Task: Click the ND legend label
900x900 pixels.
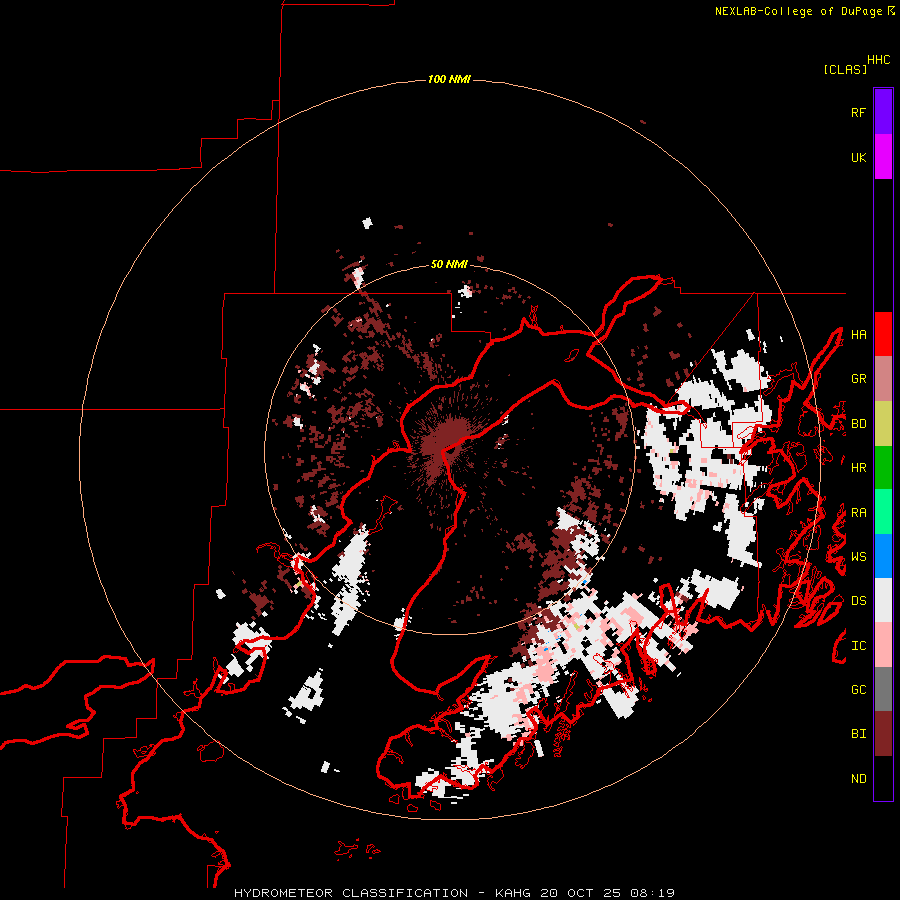Action: tap(858, 779)
